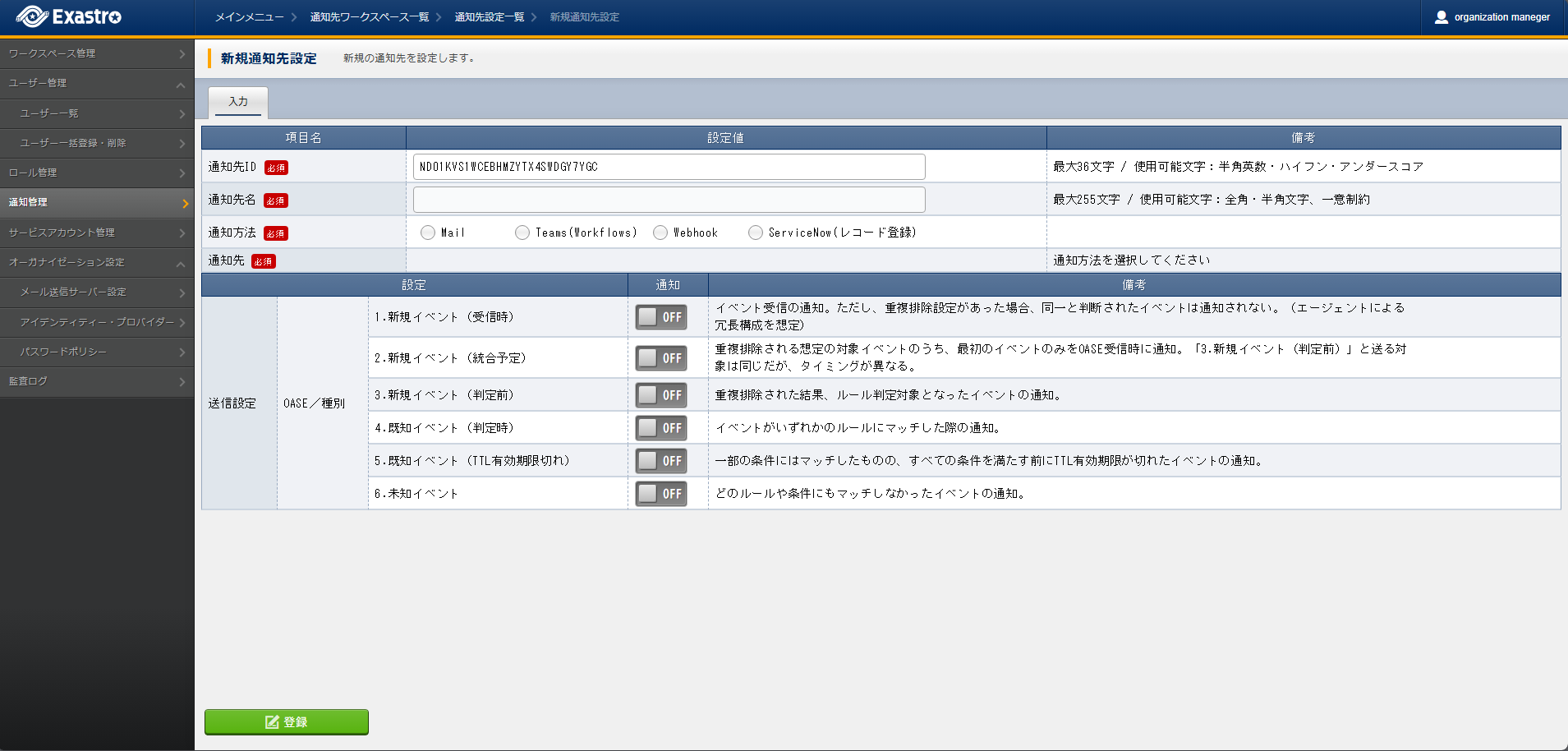Toggle 6.未知イベント notification switch
The image size is (1568, 751).
[661, 494]
